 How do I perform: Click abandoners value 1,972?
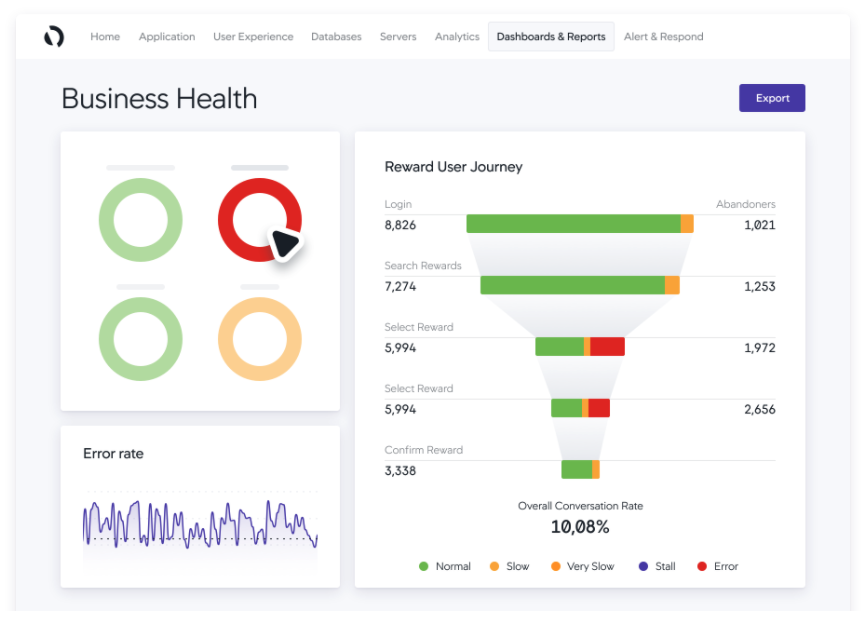[760, 348]
